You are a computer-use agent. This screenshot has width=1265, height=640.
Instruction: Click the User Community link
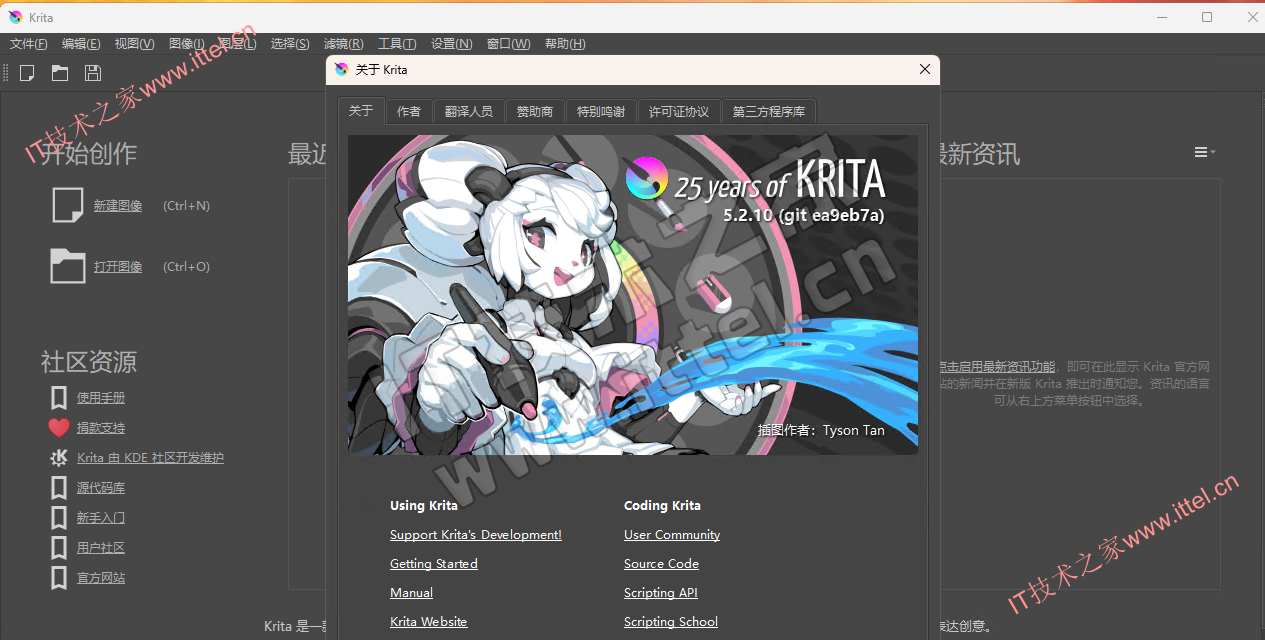coord(672,535)
